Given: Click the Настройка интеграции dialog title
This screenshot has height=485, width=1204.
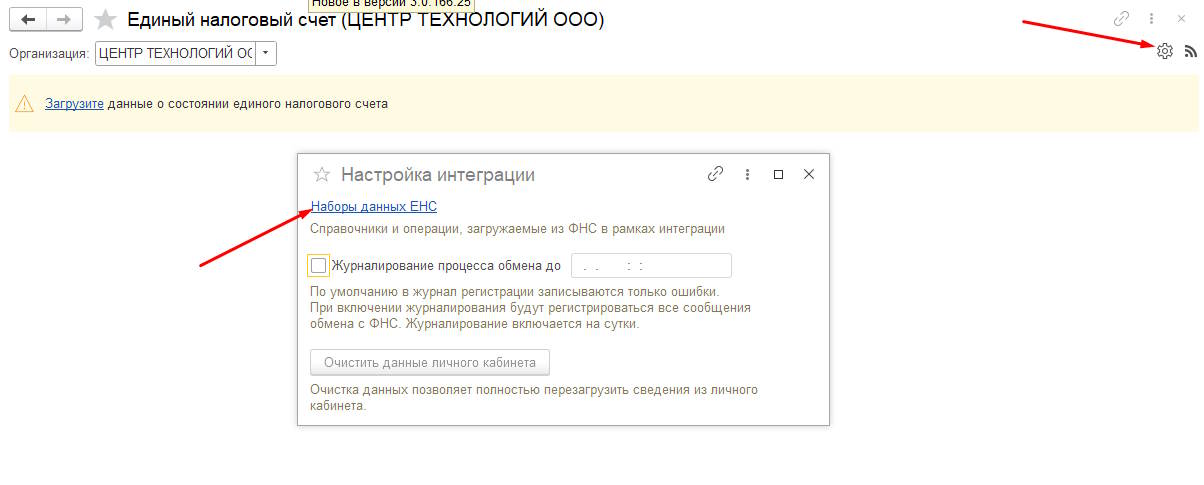Looking at the screenshot, I should 438,174.
